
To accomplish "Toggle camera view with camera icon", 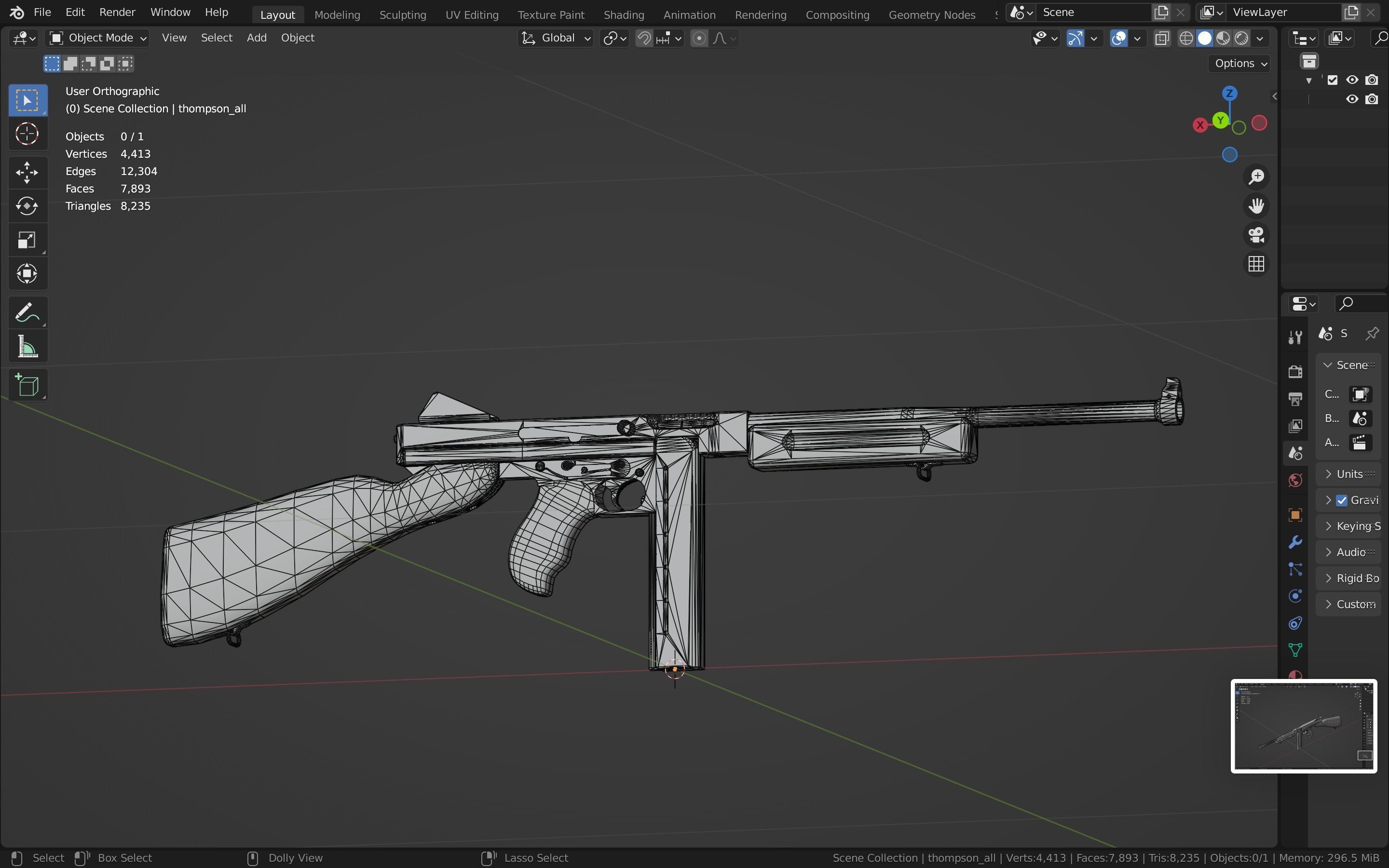I will pyautogui.click(x=1256, y=235).
